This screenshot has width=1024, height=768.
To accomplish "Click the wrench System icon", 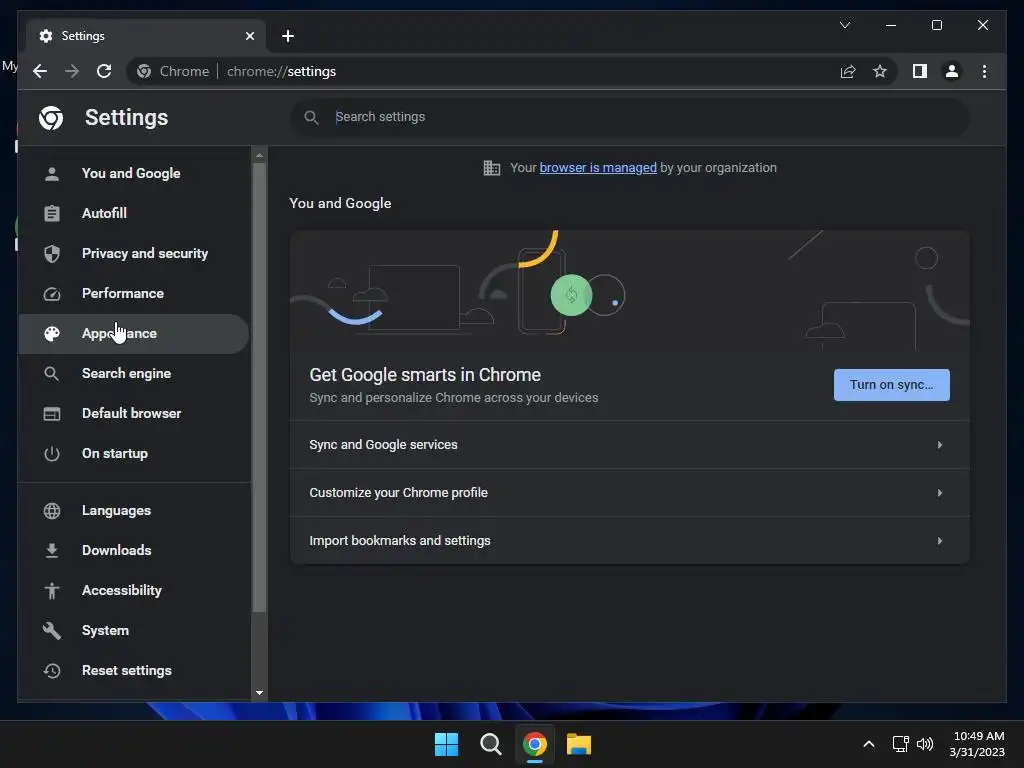I will point(52,631).
